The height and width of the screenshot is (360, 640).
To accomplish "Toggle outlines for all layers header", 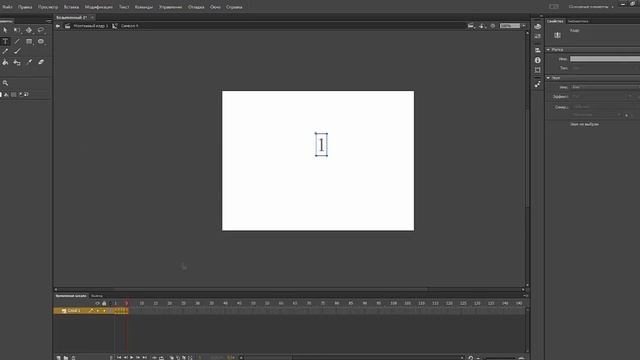I will (x=110, y=303).
